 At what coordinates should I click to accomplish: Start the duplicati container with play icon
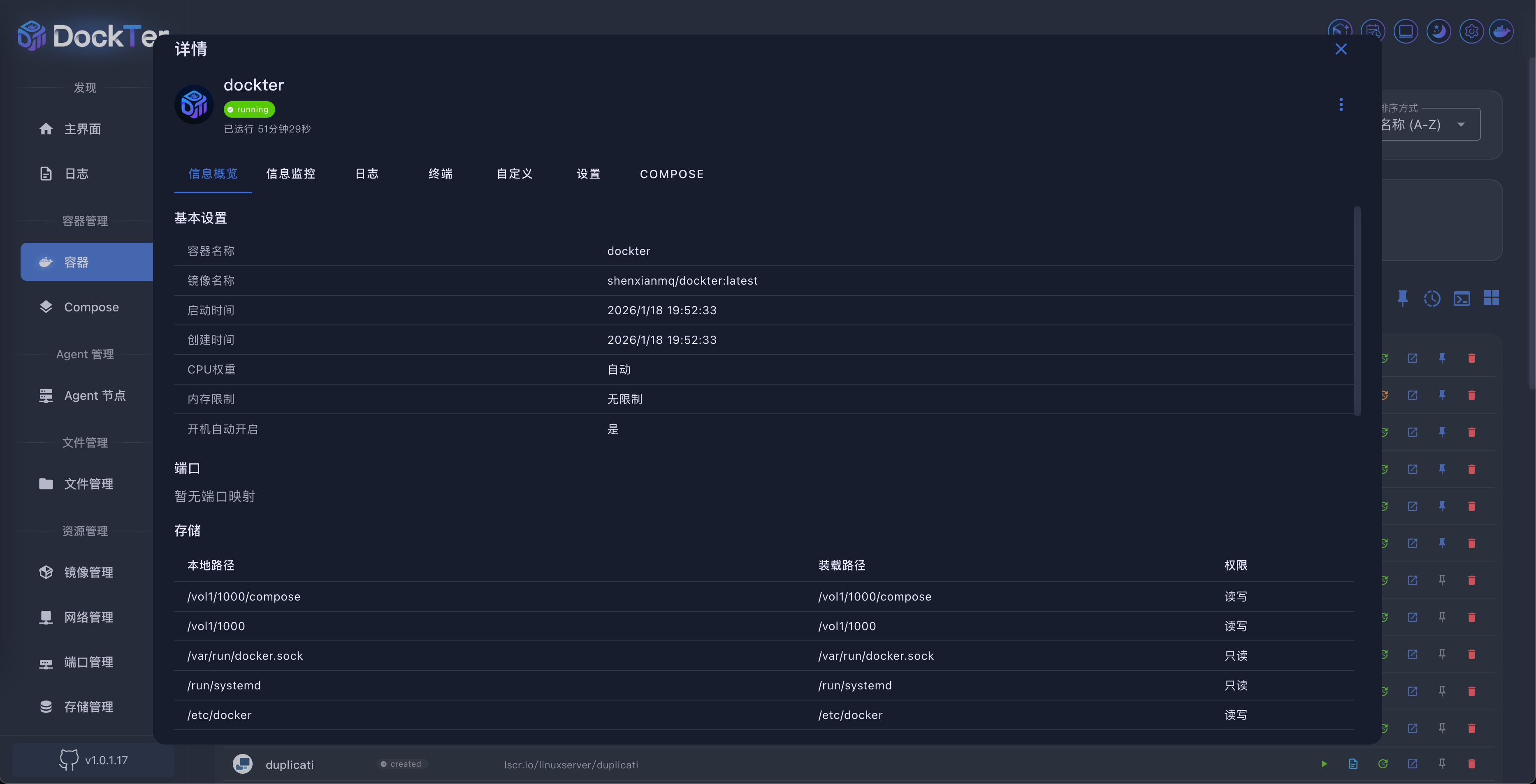(1324, 764)
